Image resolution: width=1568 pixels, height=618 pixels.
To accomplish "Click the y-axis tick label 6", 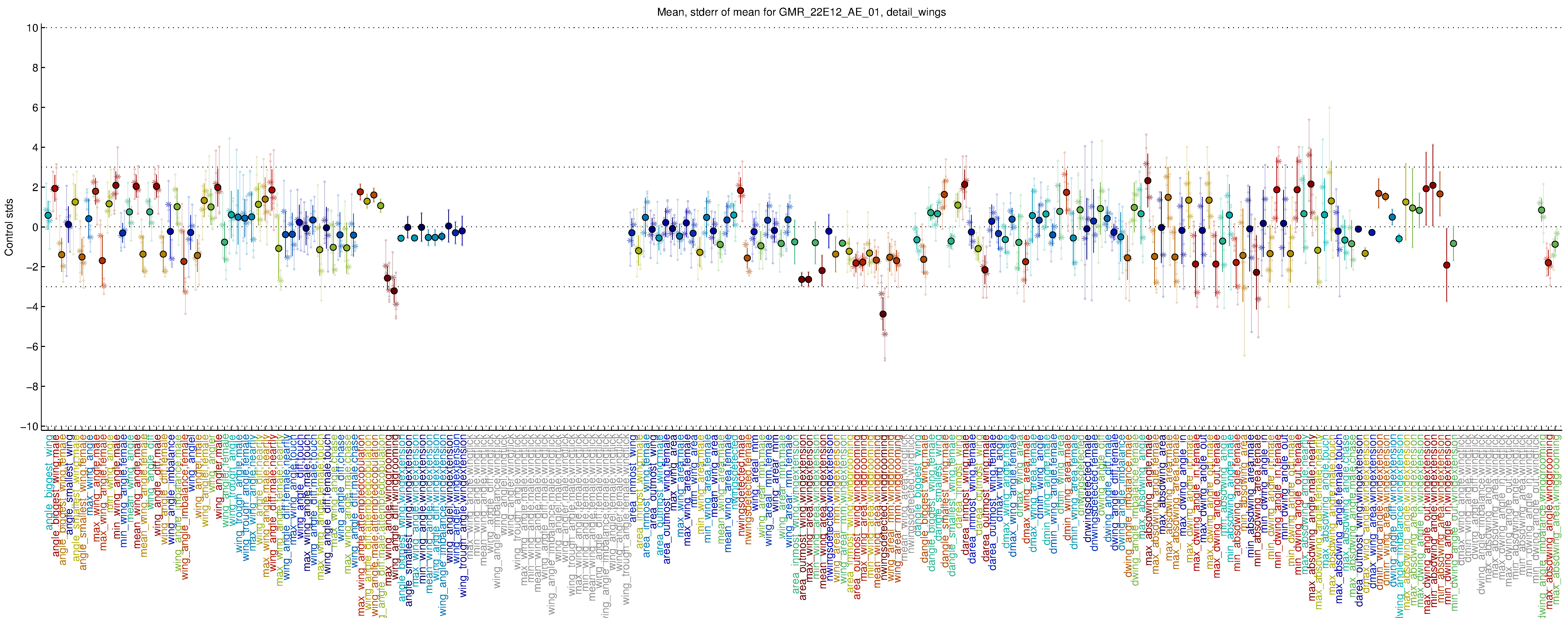I will point(35,108).
